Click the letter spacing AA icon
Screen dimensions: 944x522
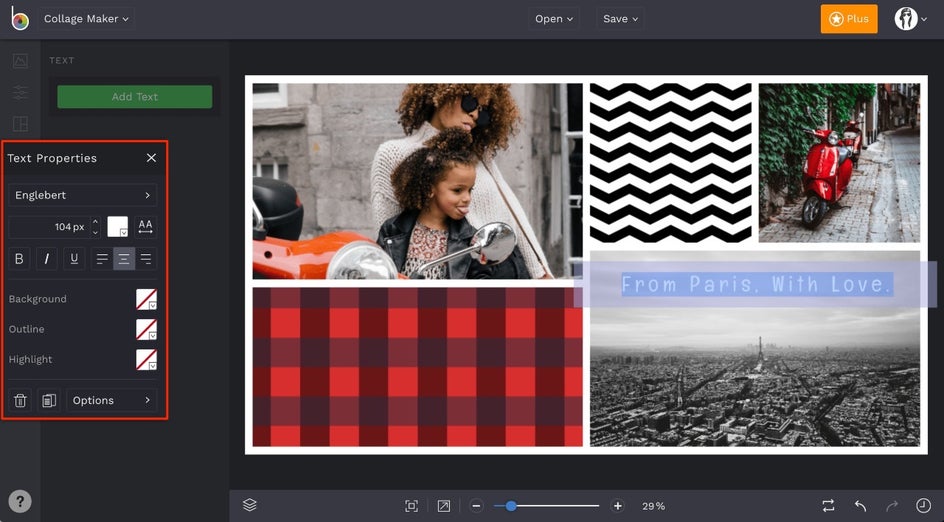tap(146, 227)
